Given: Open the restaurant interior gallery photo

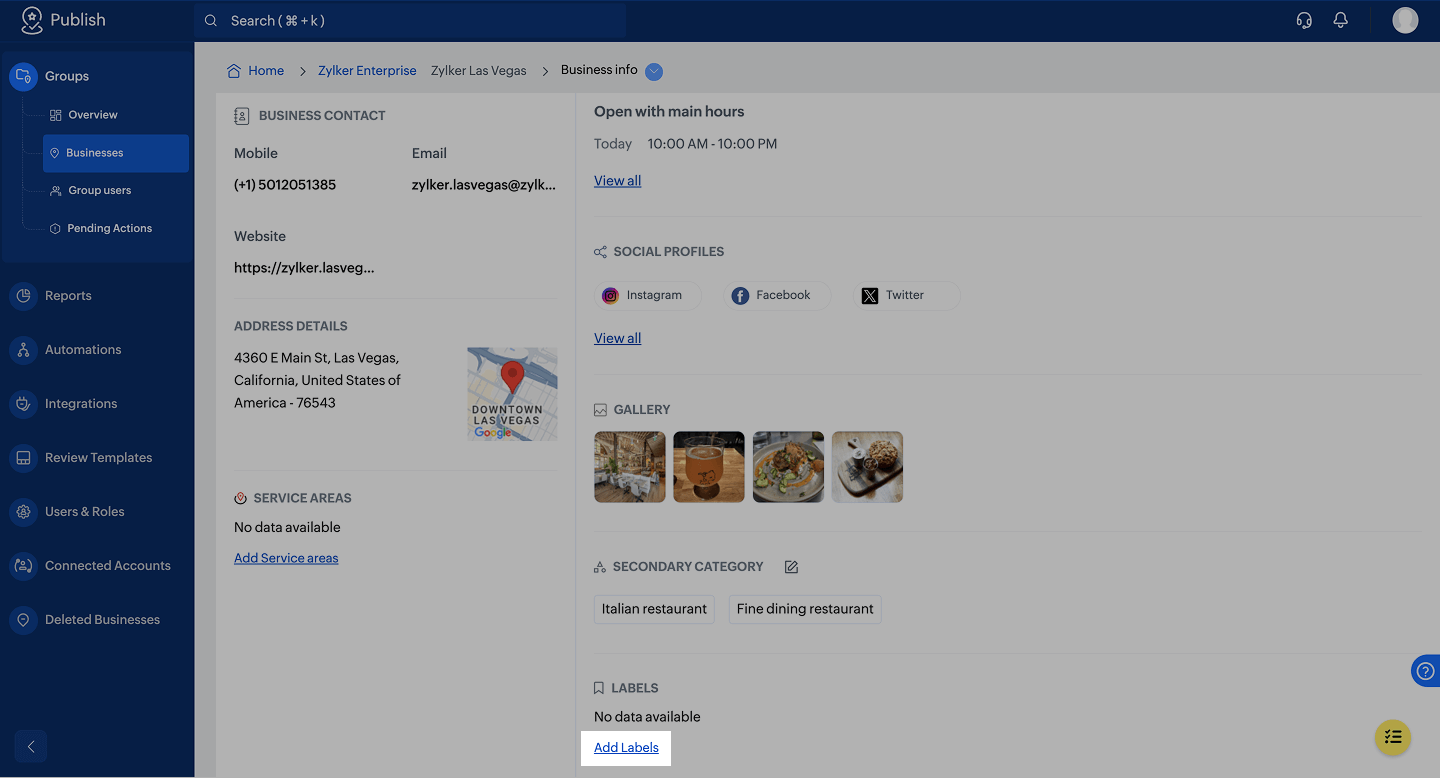Looking at the screenshot, I should (x=630, y=467).
